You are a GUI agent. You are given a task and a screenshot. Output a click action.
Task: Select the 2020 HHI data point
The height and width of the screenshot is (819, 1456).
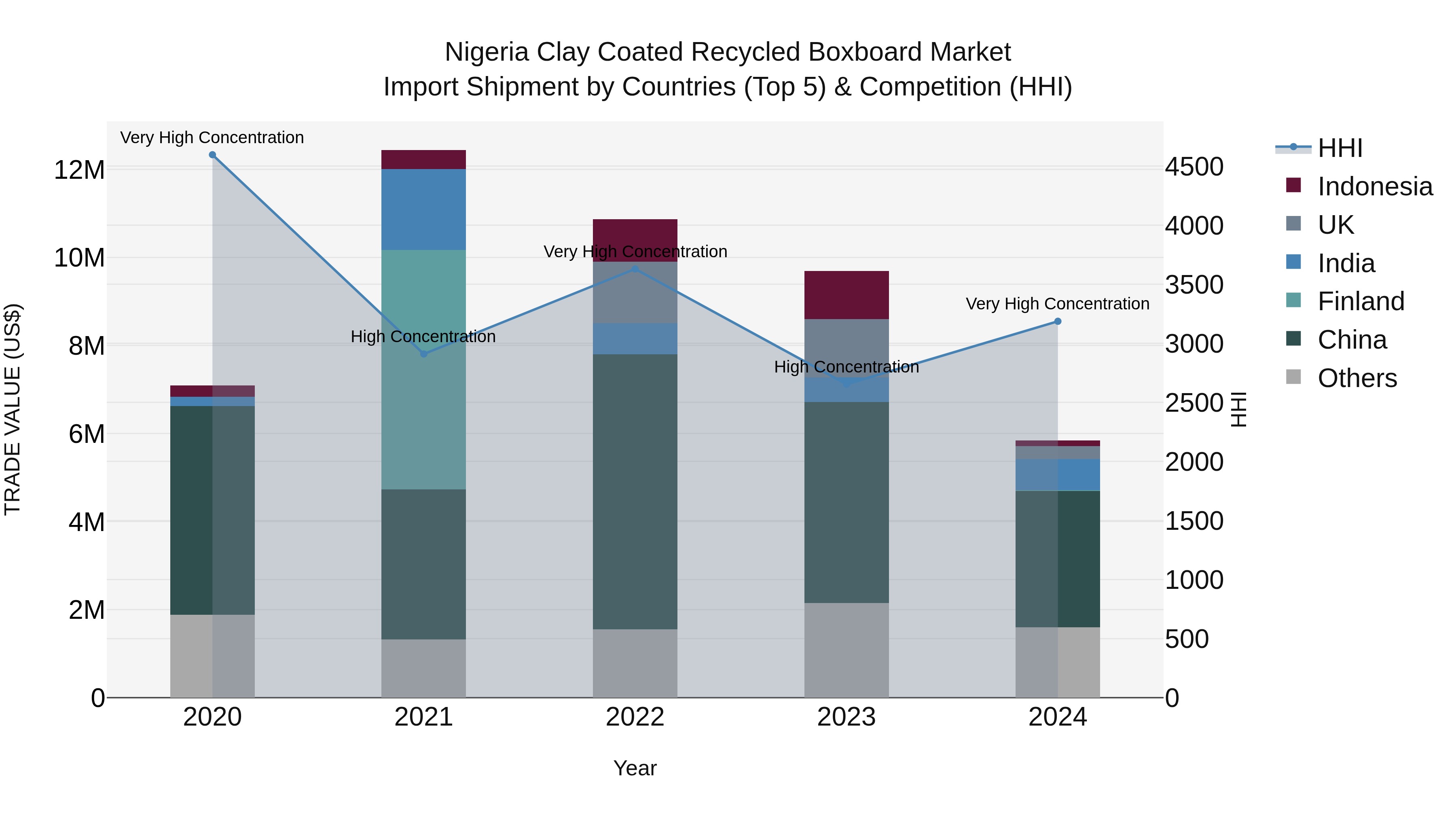[x=212, y=155]
